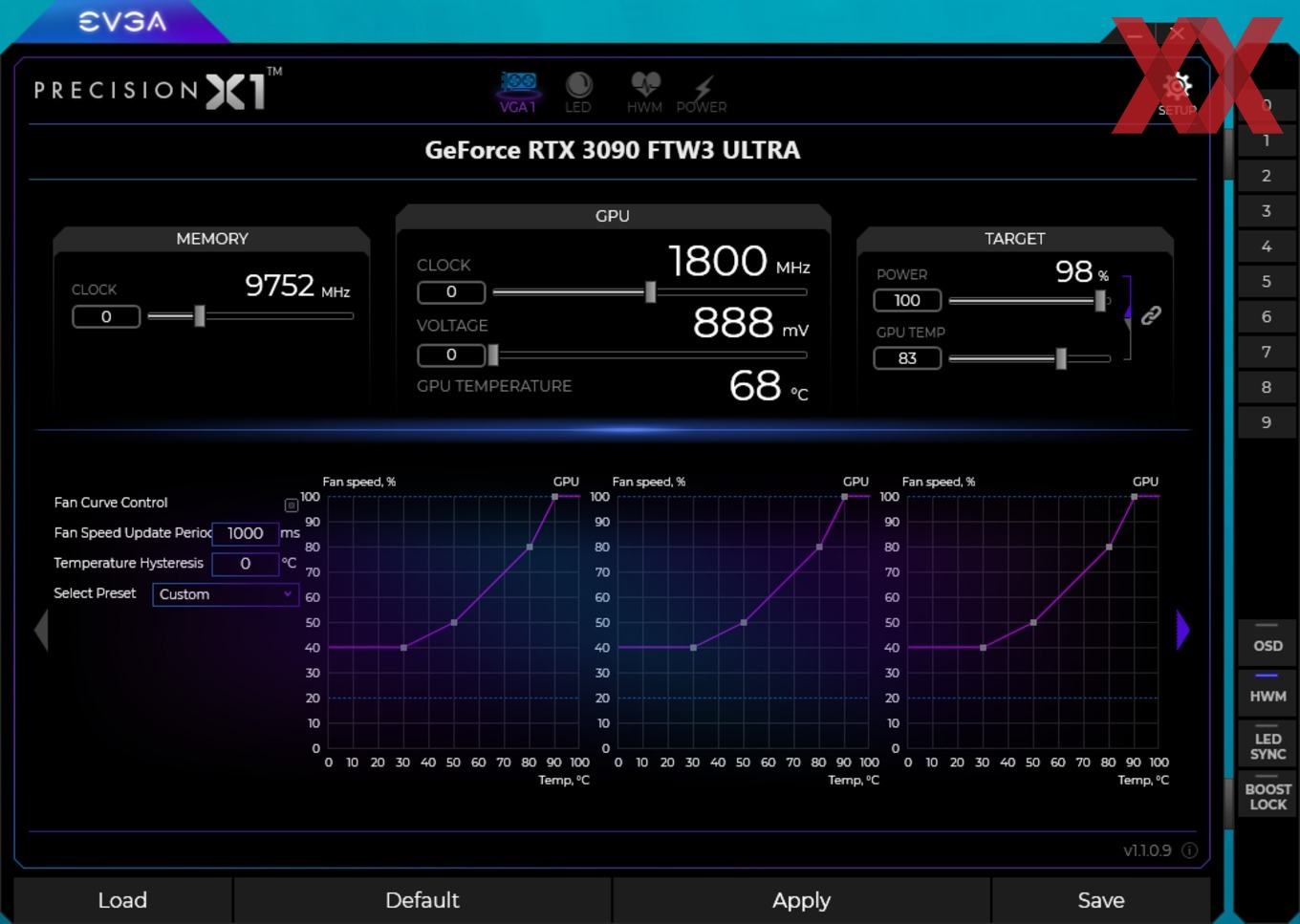Click the Default button
The image size is (1300, 924).
[x=422, y=901]
